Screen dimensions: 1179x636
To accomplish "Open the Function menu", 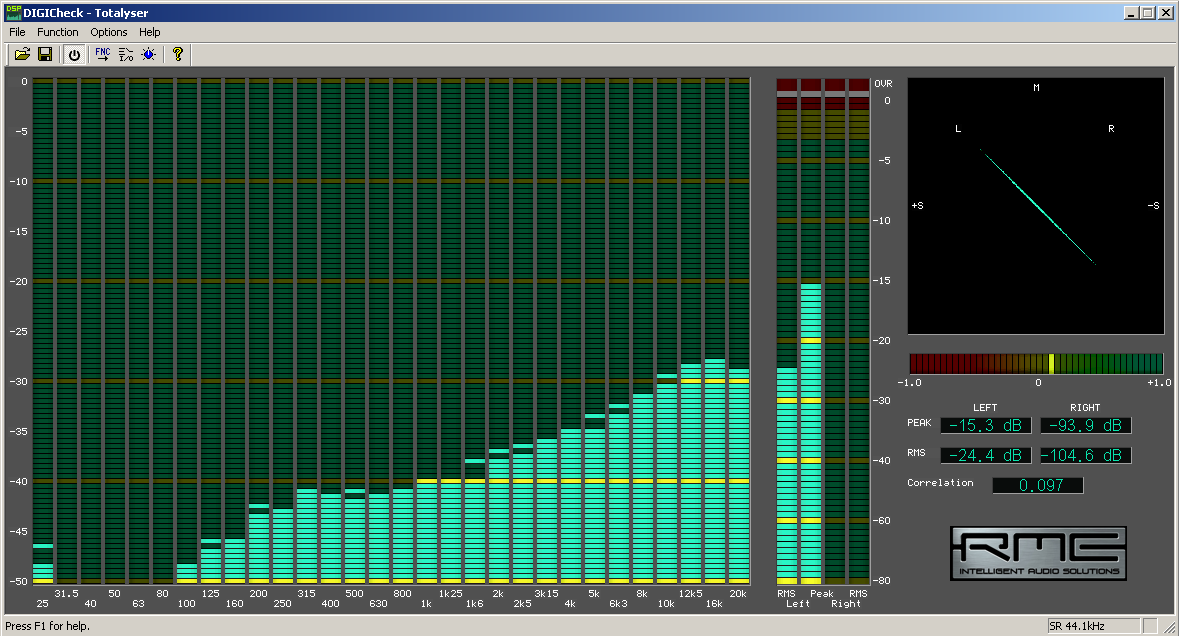I will pyautogui.click(x=58, y=32).
